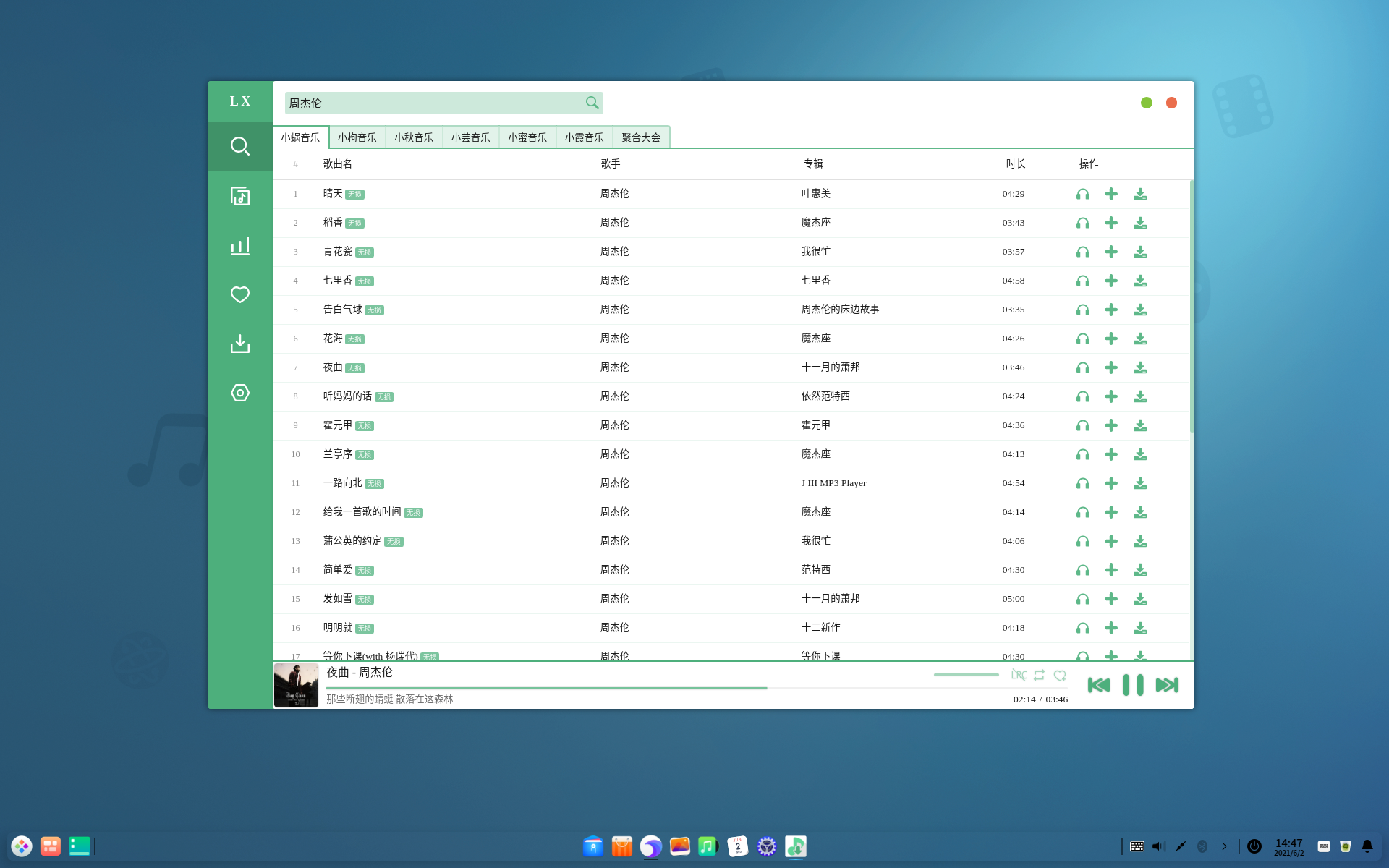Switch to the 聚合大会 tab
Screen dimensions: 1389x868
[641, 137]
